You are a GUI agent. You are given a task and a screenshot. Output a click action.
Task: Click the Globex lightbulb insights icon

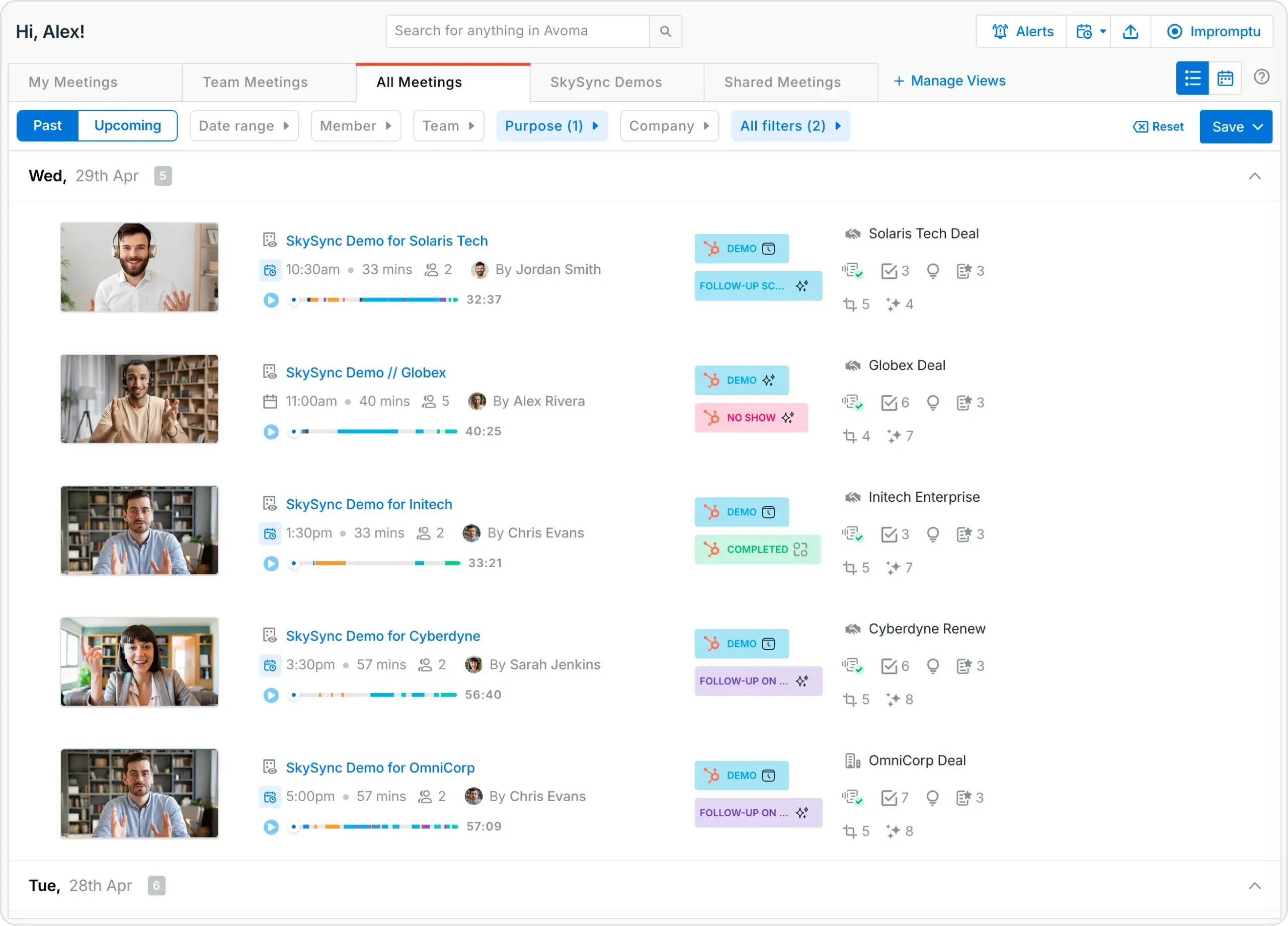pyautogui.click(x=932, y=403)
